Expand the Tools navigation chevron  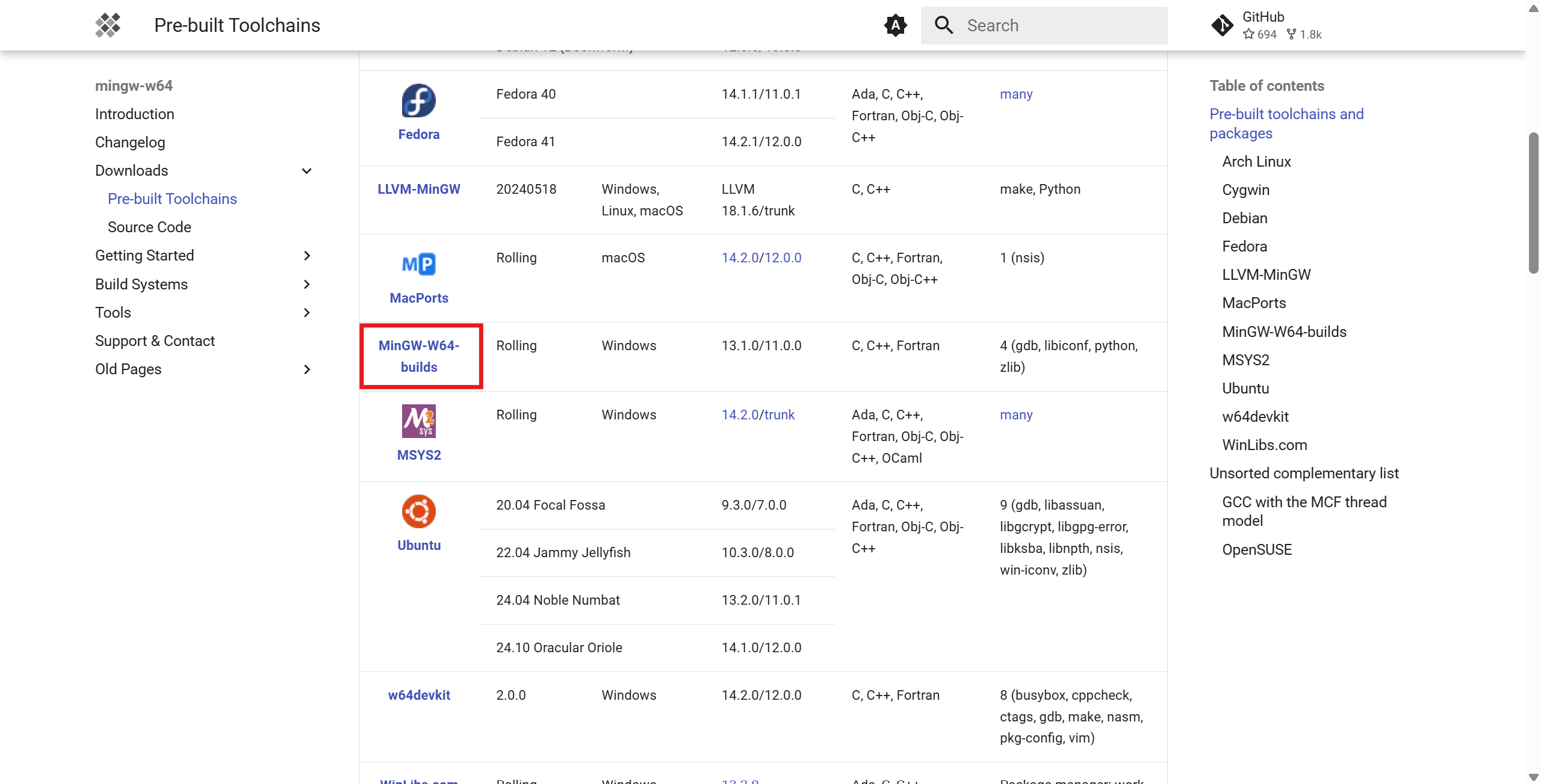(306, 312)
